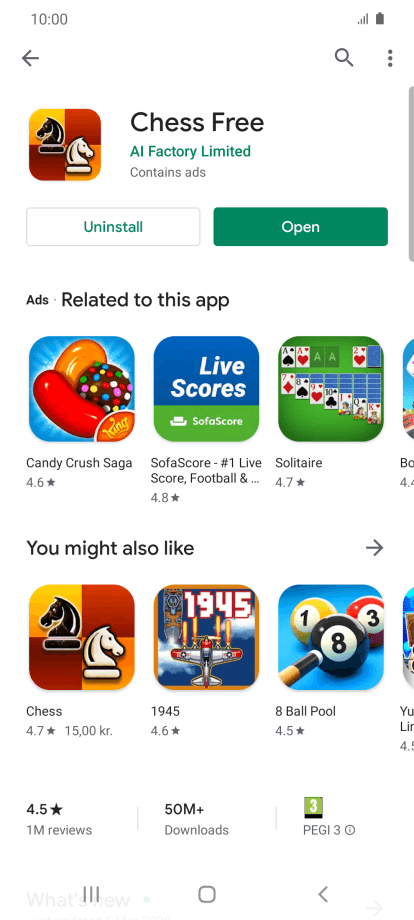View the 4.5 star 1M reviews rating

(59, 819)
